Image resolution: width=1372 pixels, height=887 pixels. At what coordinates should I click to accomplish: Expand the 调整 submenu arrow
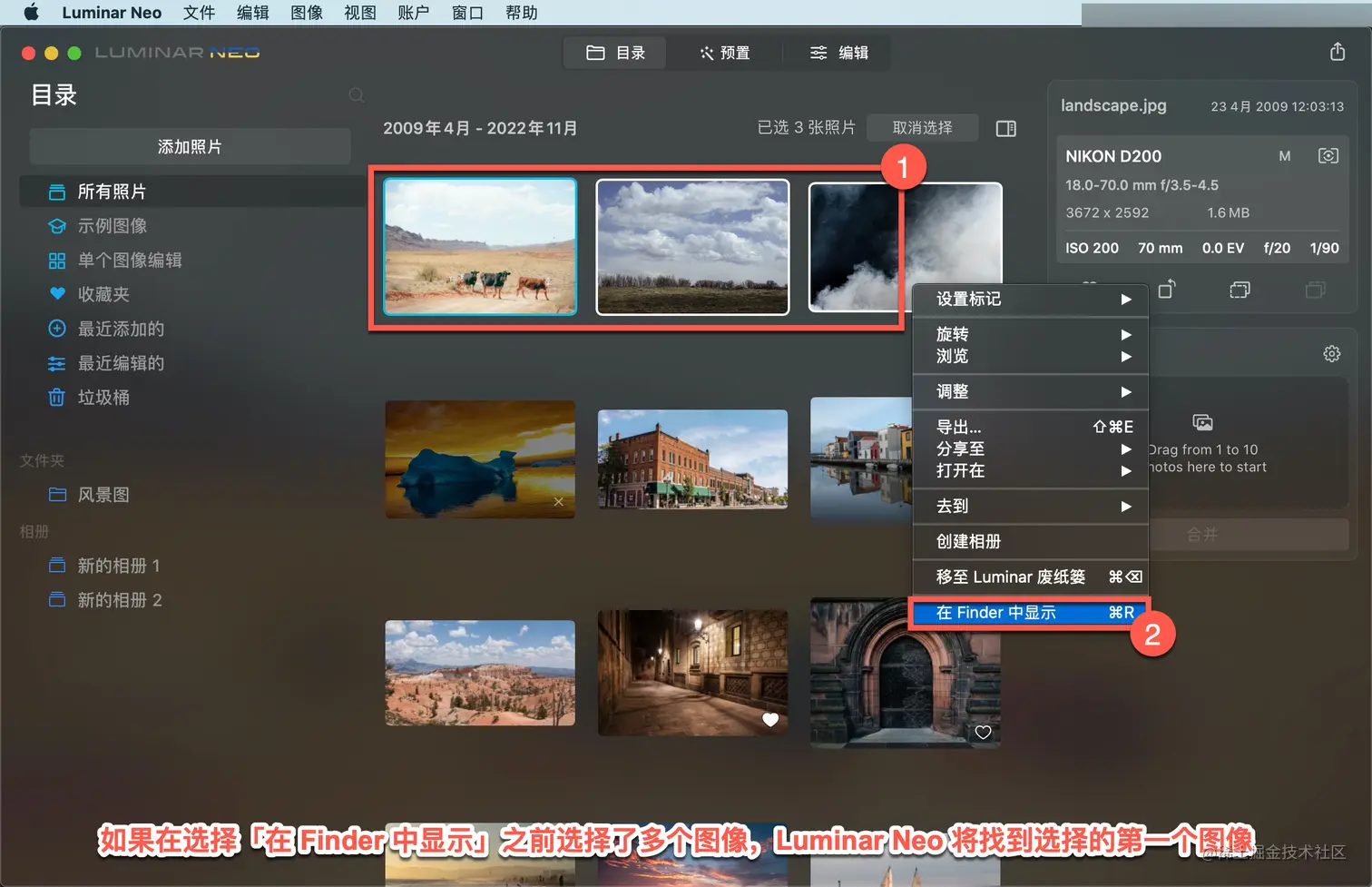[x=1126, y=392]
